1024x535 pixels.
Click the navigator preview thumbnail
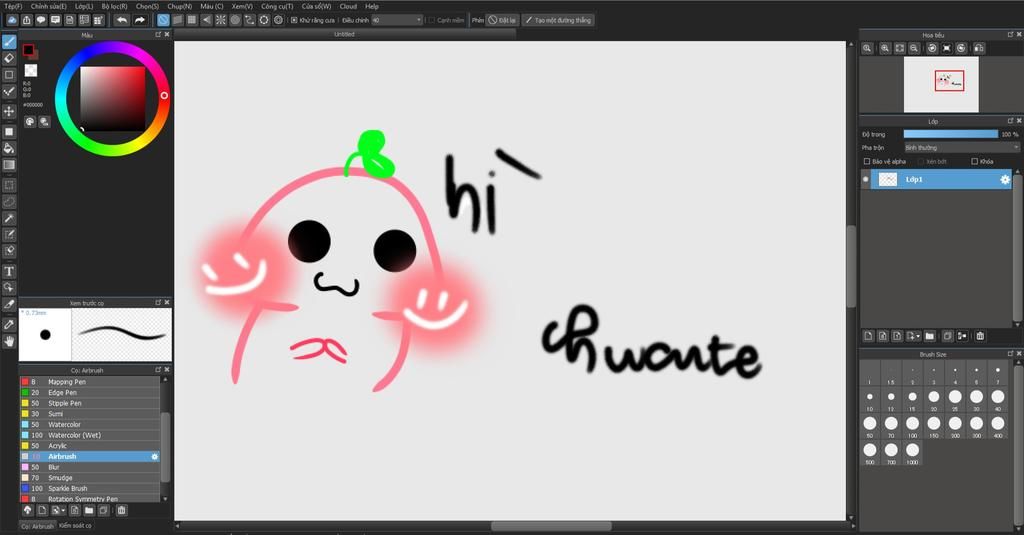coord(941,84)
